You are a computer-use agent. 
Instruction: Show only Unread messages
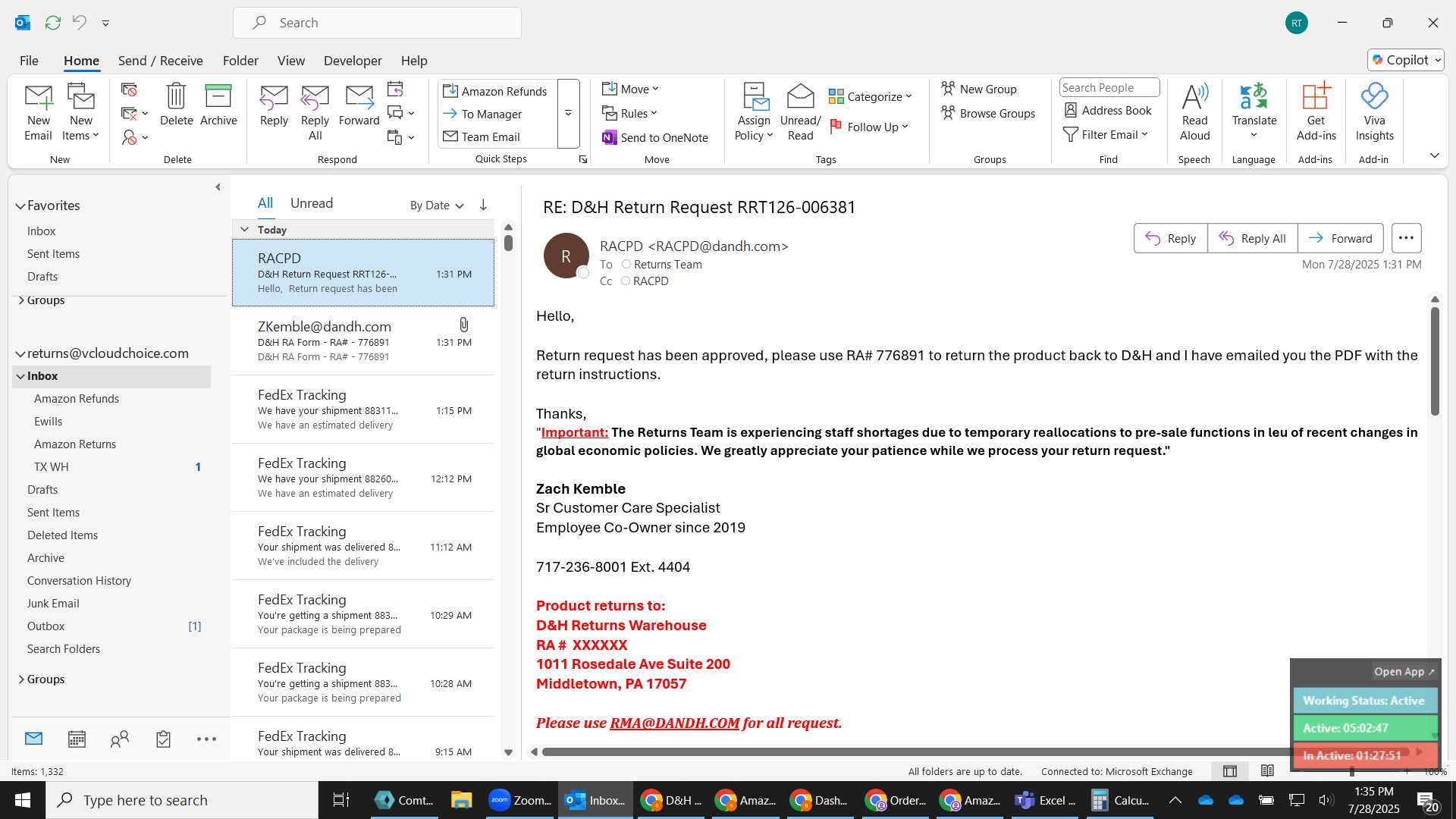[x=312, y=203]
